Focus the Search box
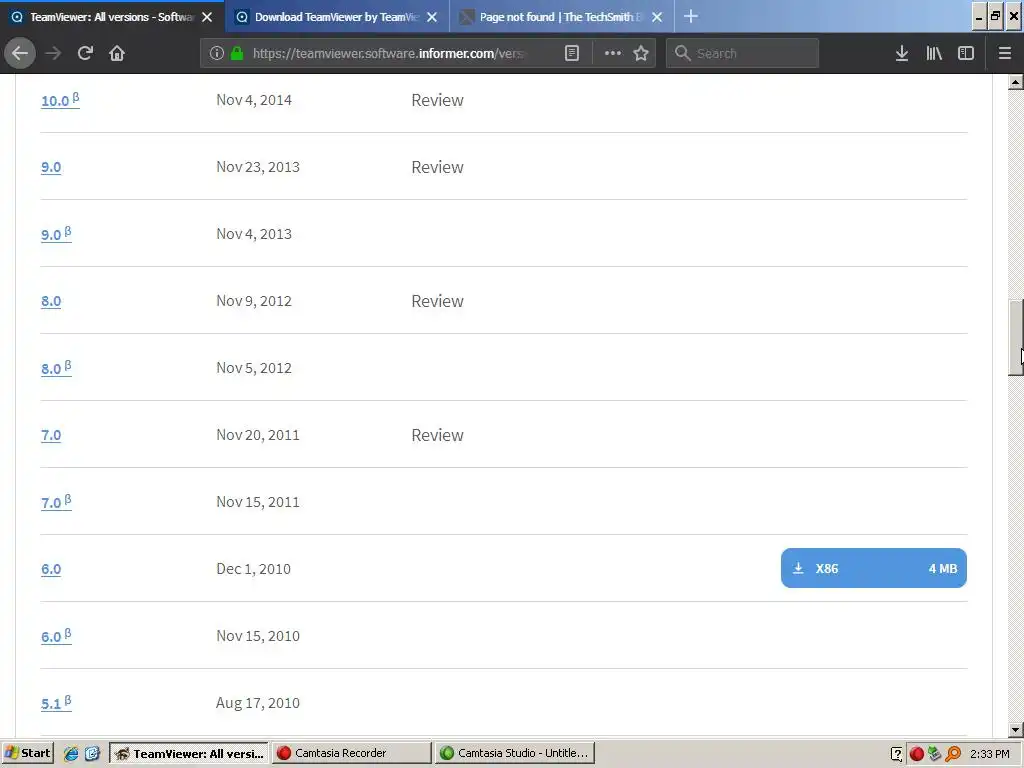The image size is (1024, 768). (x=742, y=53)
